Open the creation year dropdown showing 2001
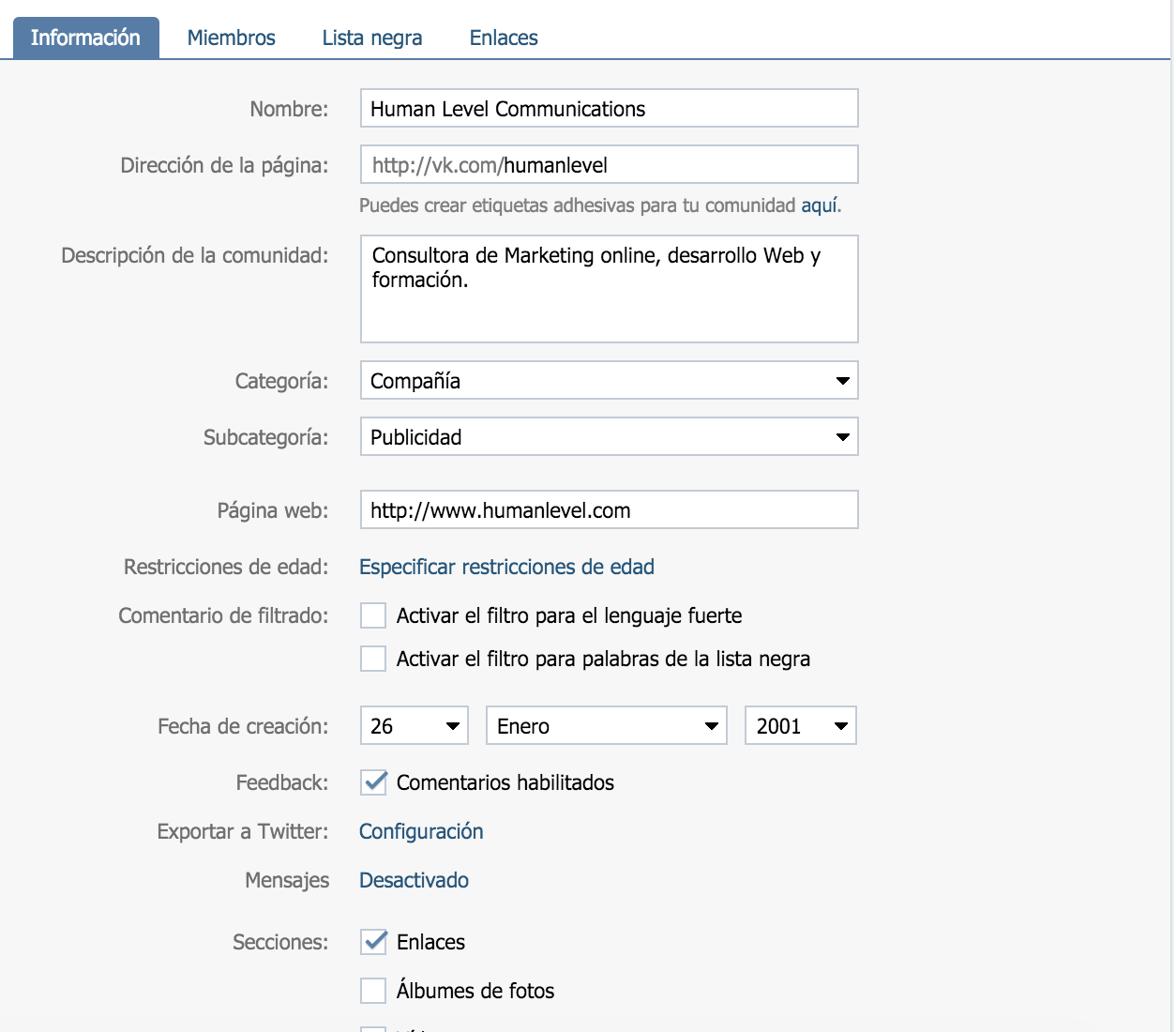Image resolution: width=1176 pixels, height=1032 pixels. click(x=800, y=726)
